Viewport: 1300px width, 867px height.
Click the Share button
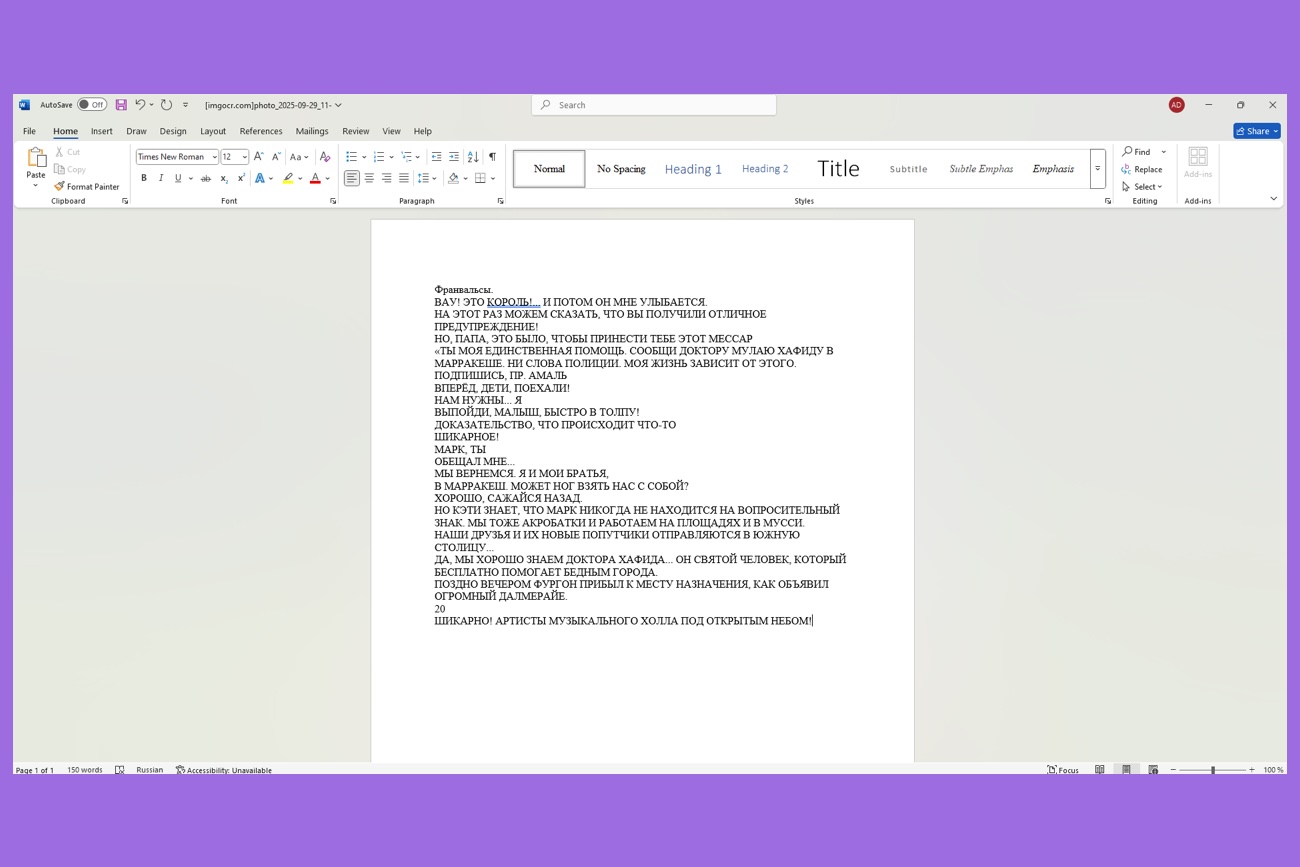1256,131
